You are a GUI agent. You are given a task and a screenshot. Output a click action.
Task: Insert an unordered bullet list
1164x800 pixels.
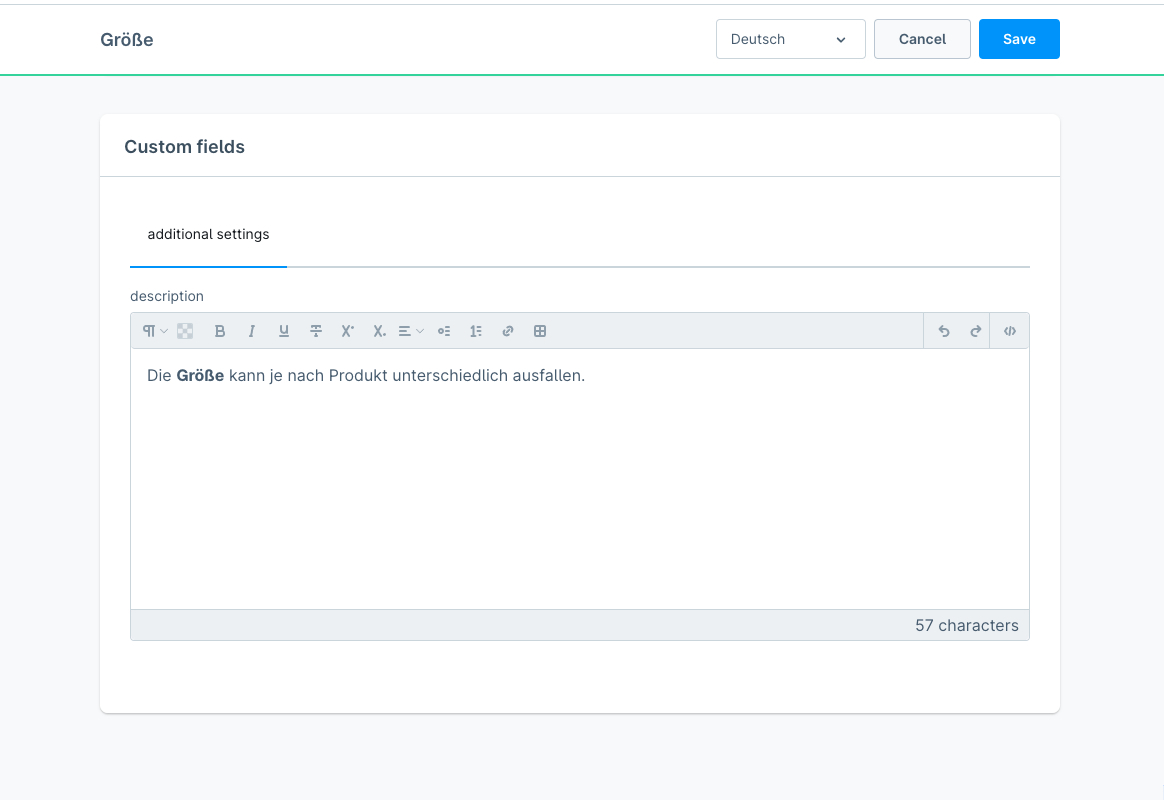pos(444,331)
